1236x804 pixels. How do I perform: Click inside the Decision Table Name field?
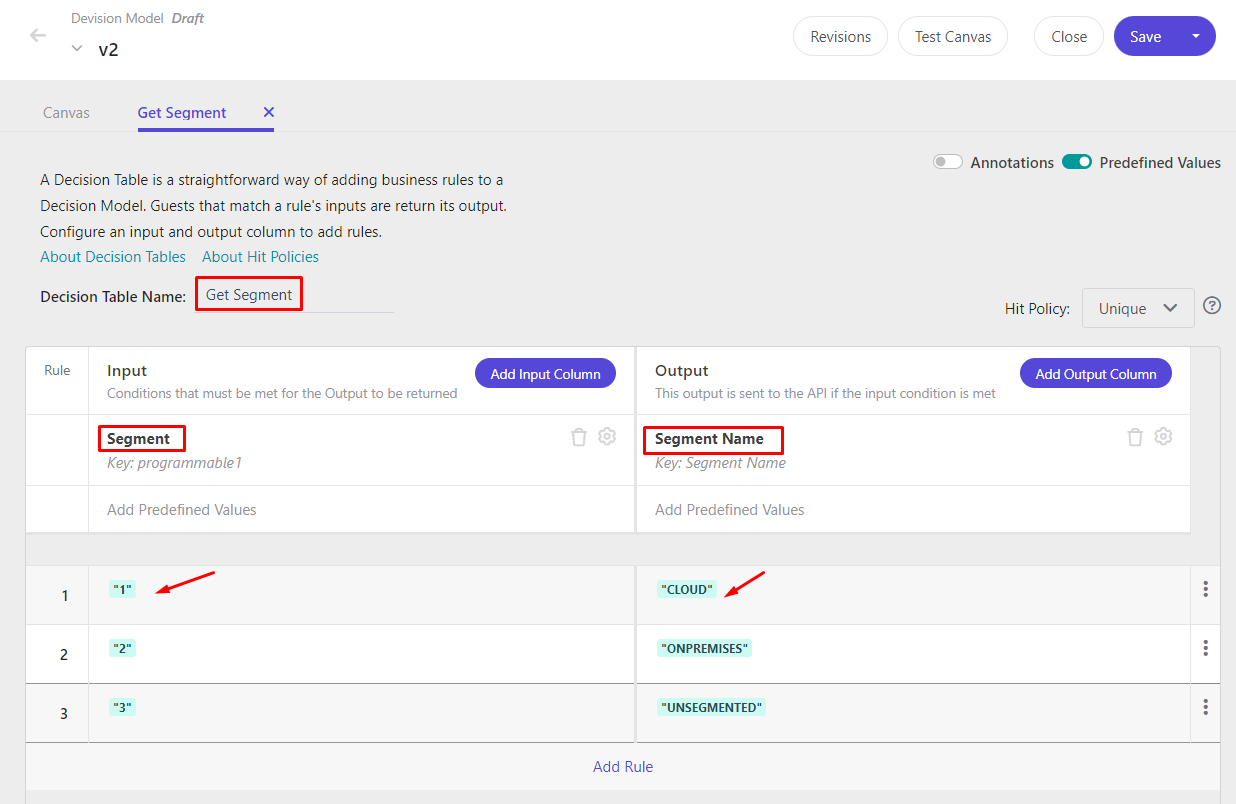pyautogui.click(x=248, y=293)
